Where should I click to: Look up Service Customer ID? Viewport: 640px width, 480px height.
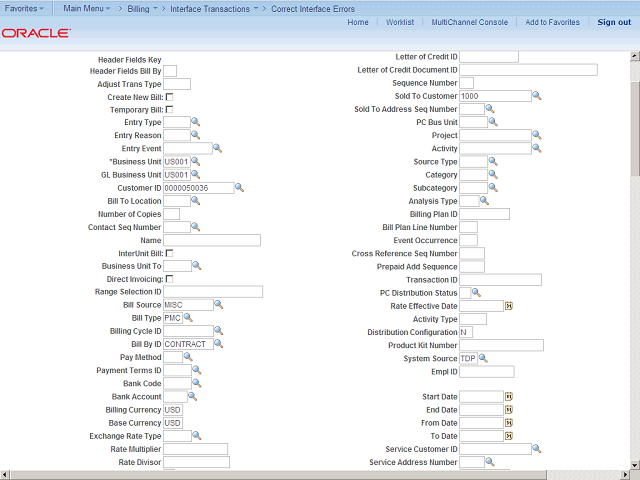click(537, 449)
